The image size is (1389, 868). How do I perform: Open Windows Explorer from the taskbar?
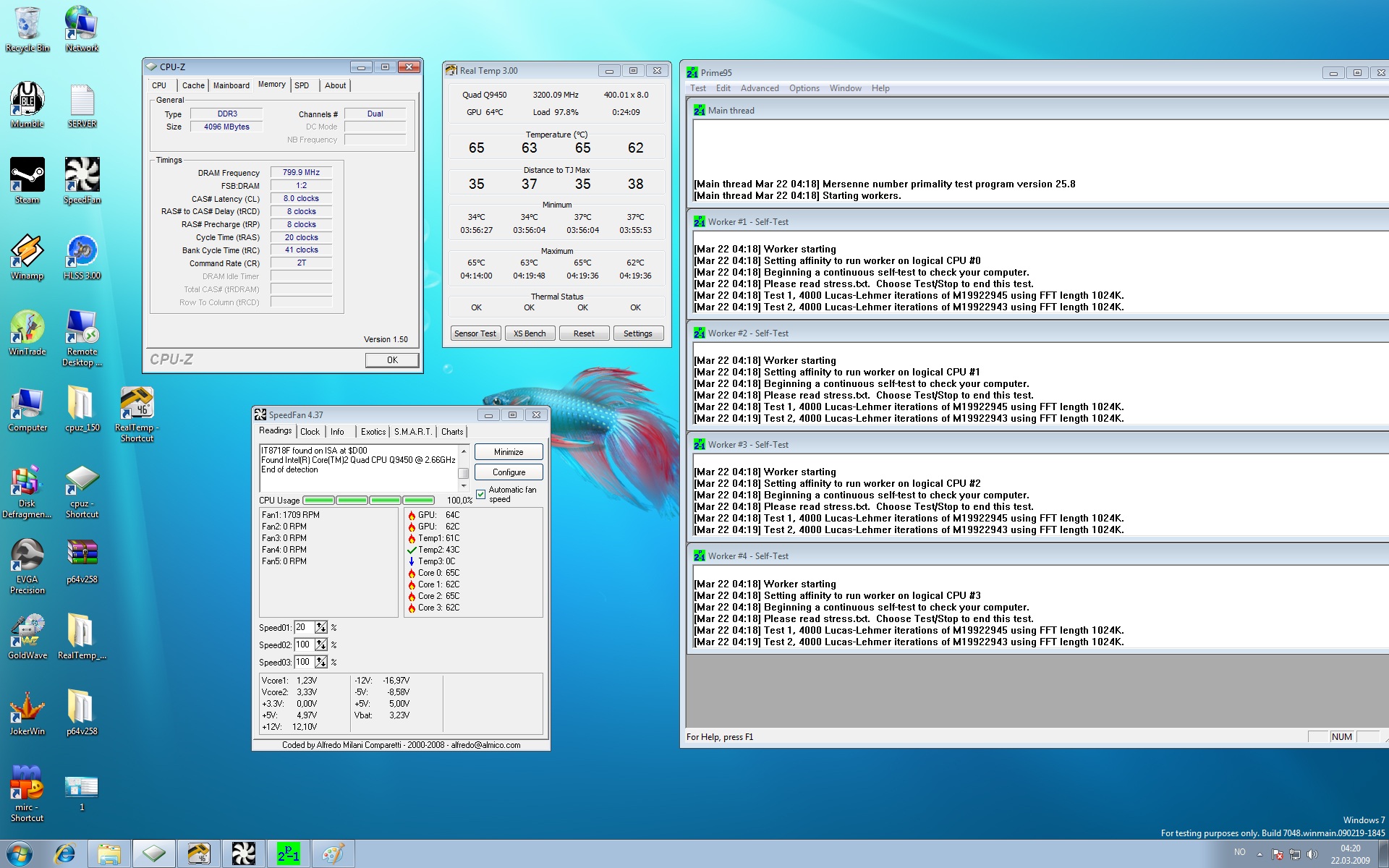pos(109,854)
